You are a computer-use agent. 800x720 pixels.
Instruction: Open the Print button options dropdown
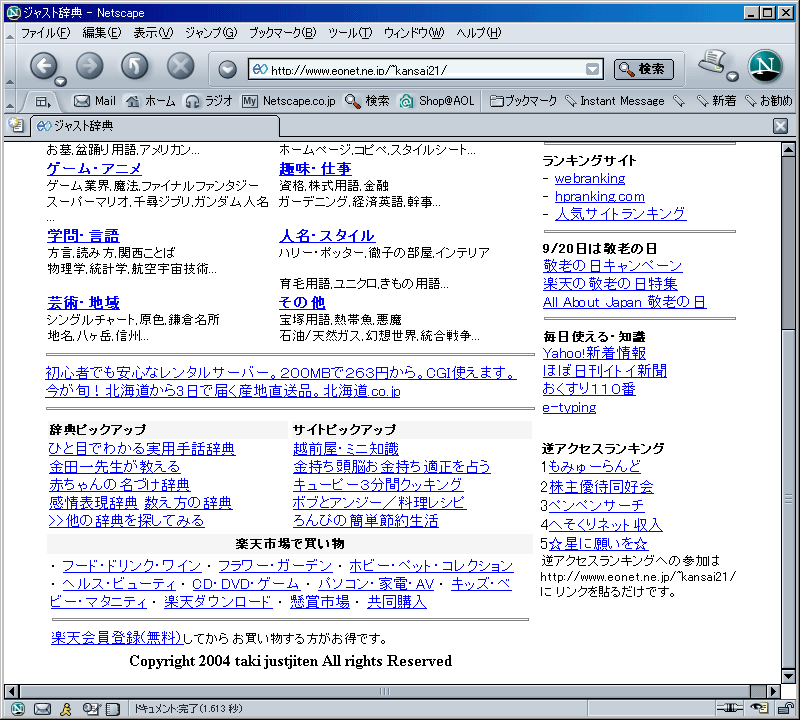click(x=733, y=77)
